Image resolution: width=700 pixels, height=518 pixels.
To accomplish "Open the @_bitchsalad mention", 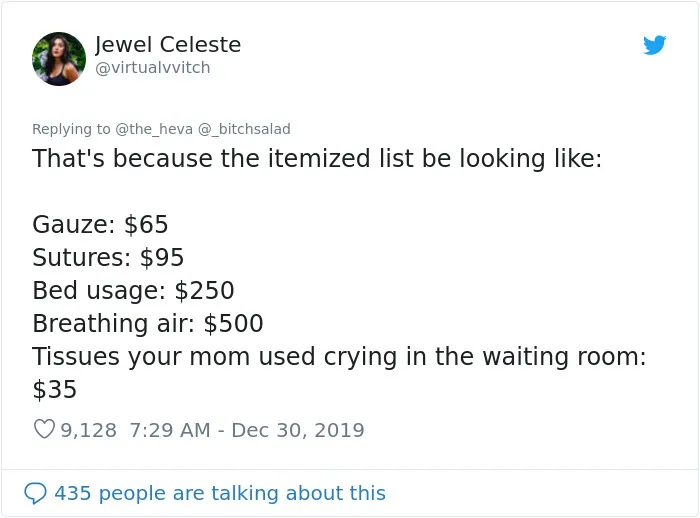I will point(244,129).
